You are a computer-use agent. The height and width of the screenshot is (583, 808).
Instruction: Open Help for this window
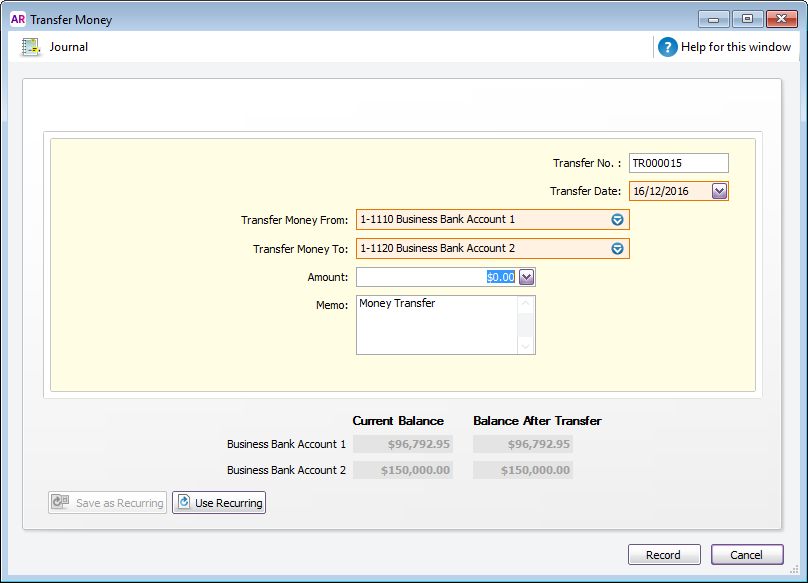coord(735,47)
